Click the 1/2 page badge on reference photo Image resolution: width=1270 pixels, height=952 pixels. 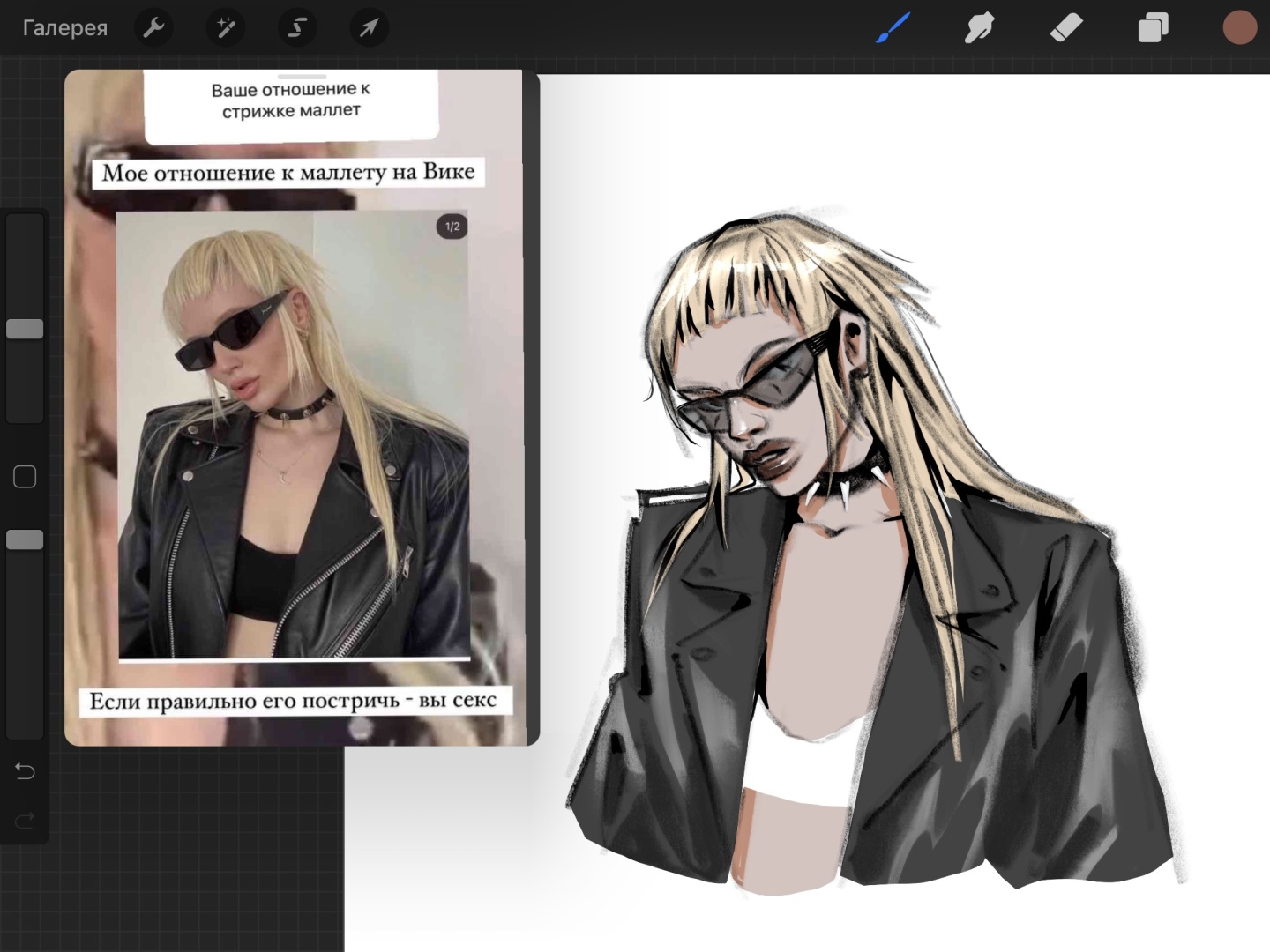pos(452,227)
